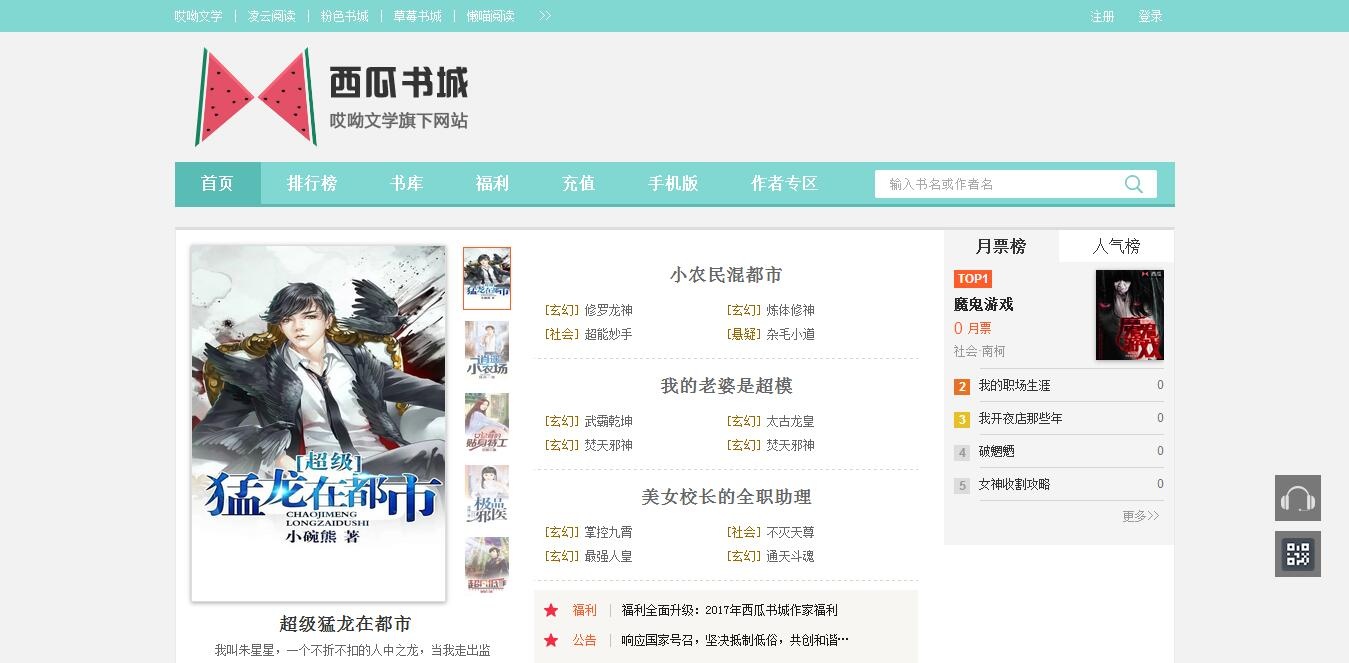The height and width of the screenshot is (663, 1349).
Task: Open the book 杂毛小道
Action: click(791, 334)
